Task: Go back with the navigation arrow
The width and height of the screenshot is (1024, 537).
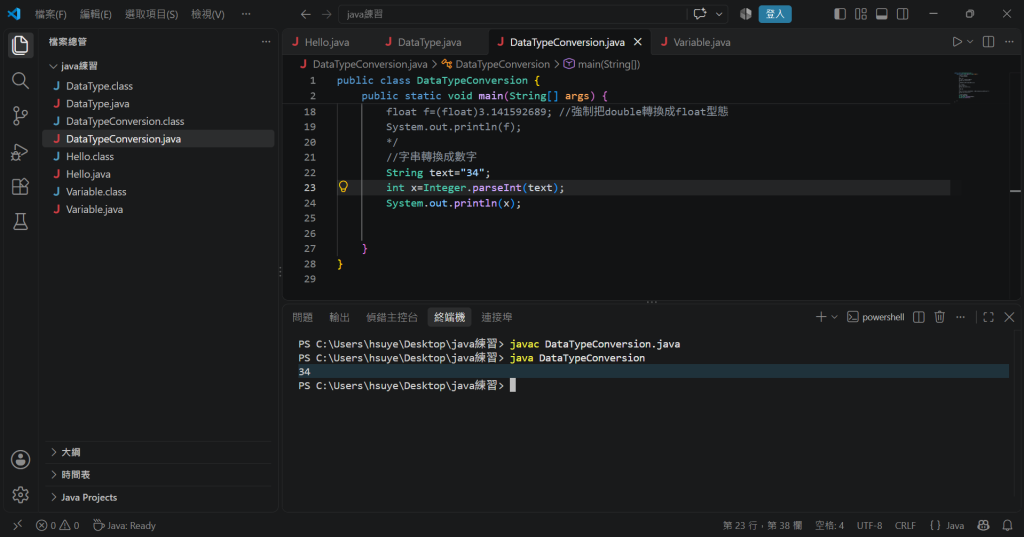Action: click(x=305, y=14)
